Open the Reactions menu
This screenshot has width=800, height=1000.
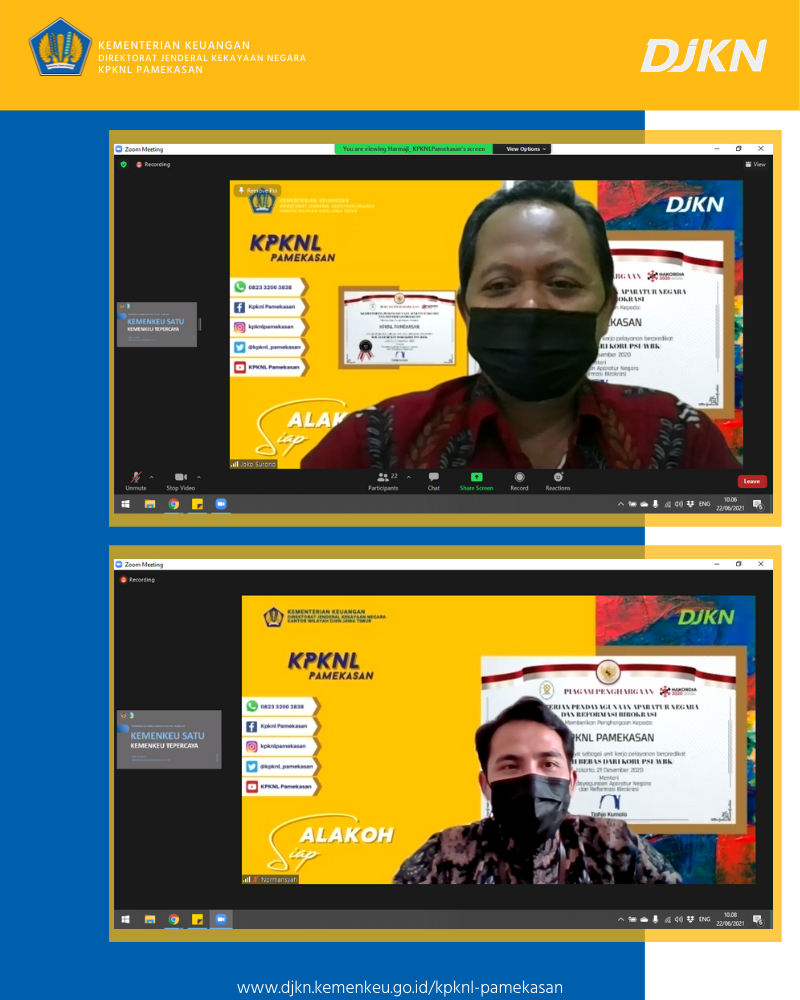tap(558, 480)
